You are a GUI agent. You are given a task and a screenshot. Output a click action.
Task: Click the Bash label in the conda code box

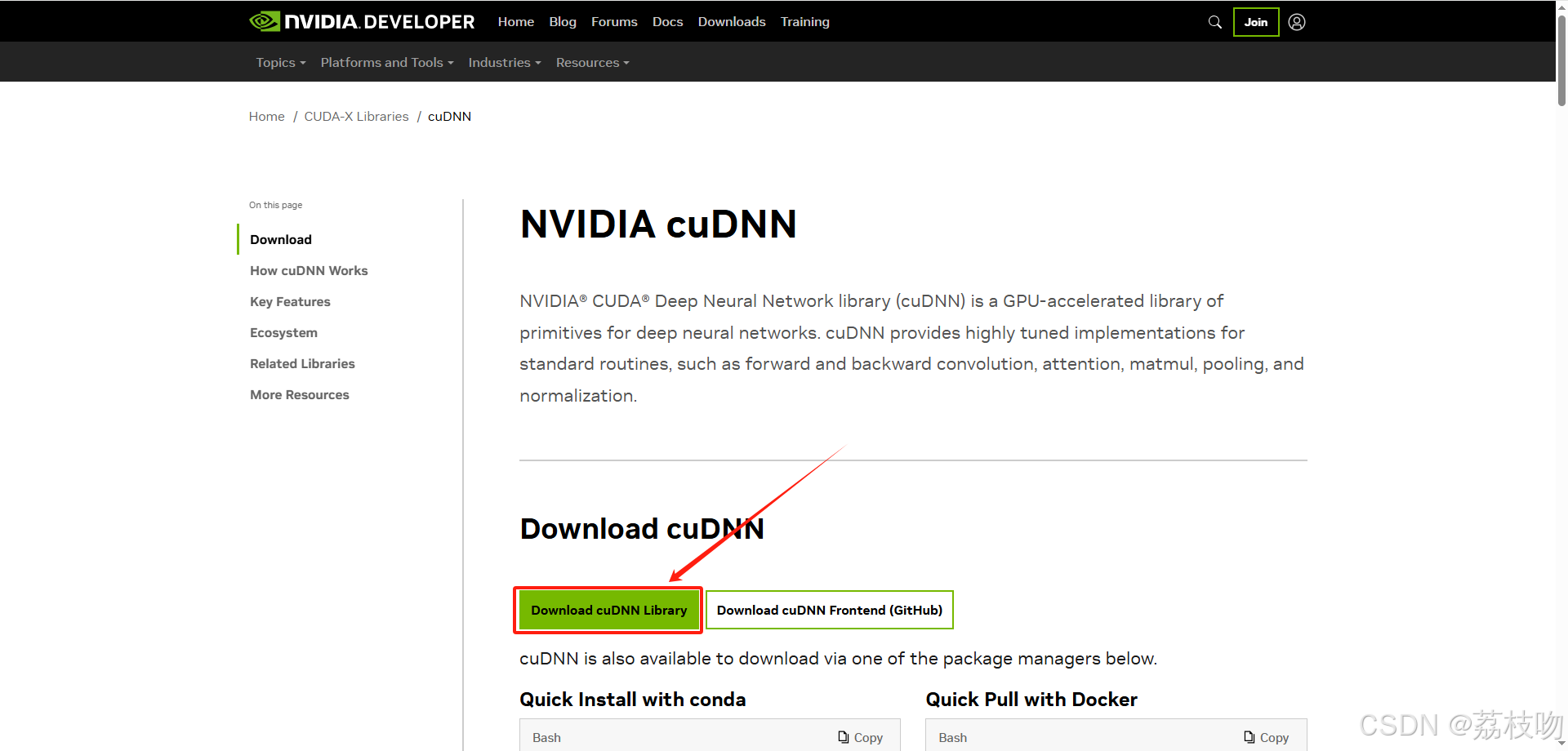[x=546, y=737]
